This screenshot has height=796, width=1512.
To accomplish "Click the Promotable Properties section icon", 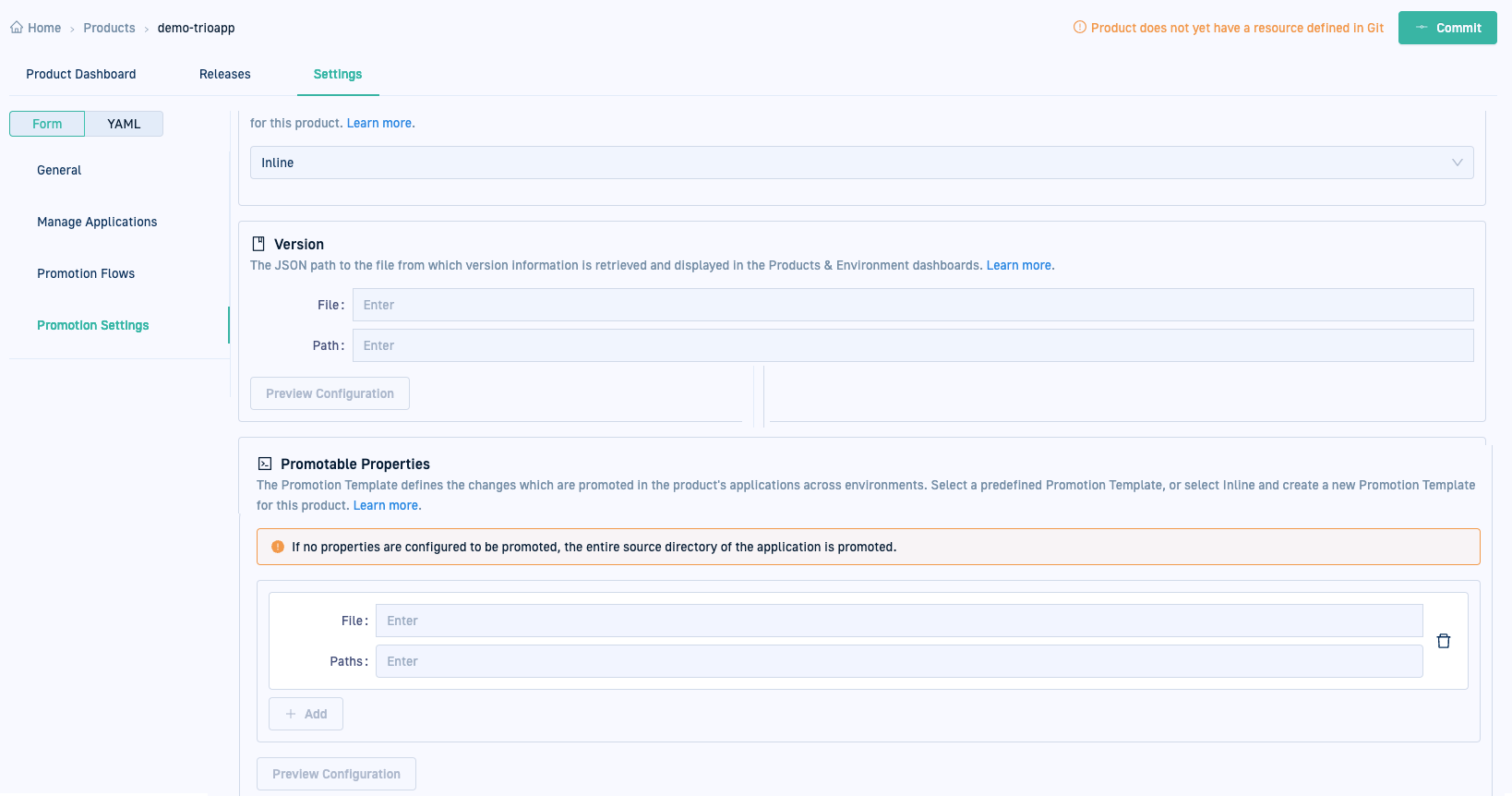I will pos(265,464).
